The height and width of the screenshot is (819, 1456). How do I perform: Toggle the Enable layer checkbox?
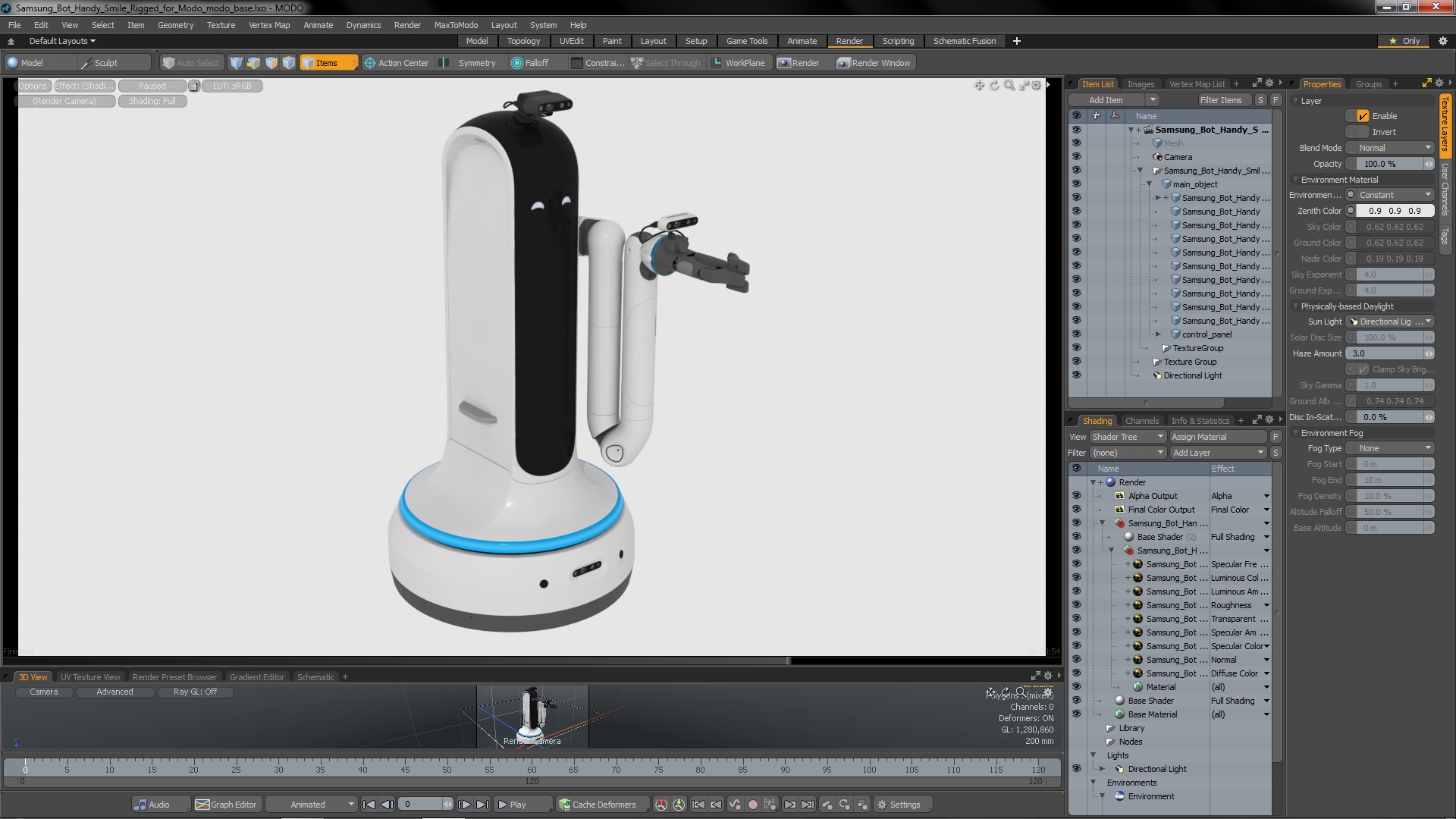(1363, 116)
